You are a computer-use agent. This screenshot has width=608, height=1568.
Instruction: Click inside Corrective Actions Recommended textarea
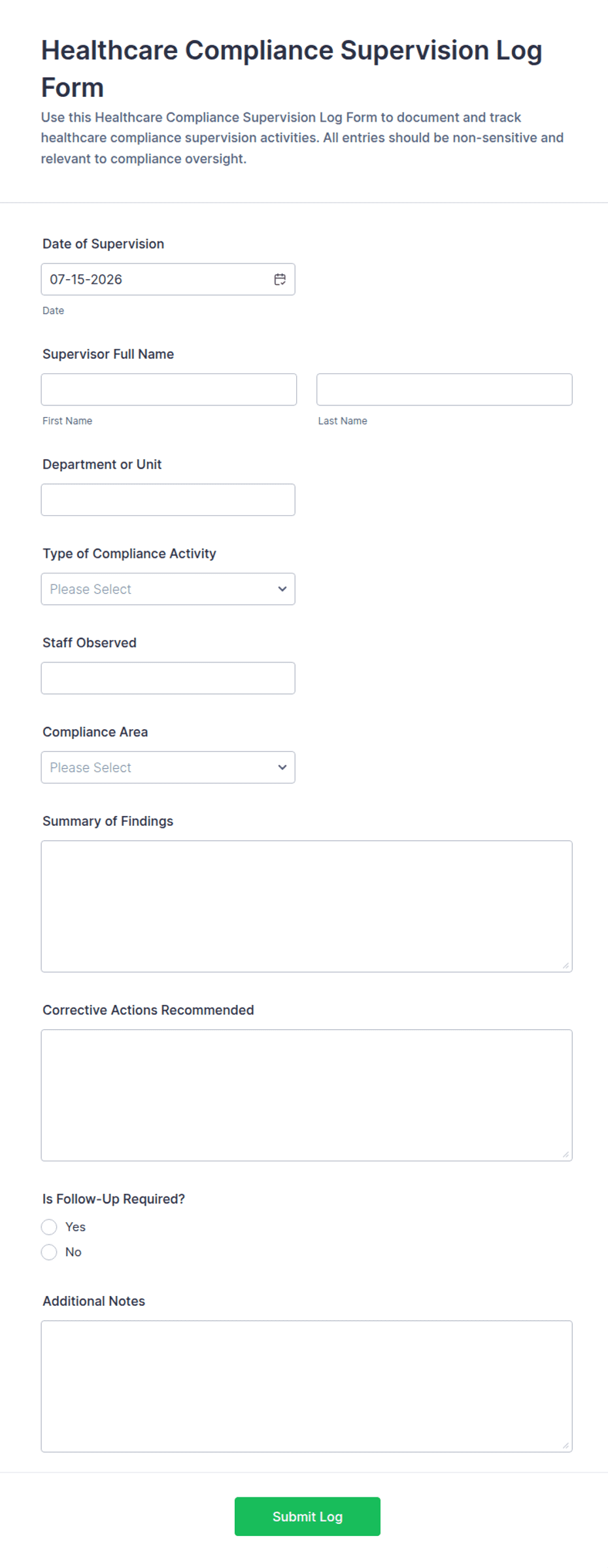(307, 1095)
